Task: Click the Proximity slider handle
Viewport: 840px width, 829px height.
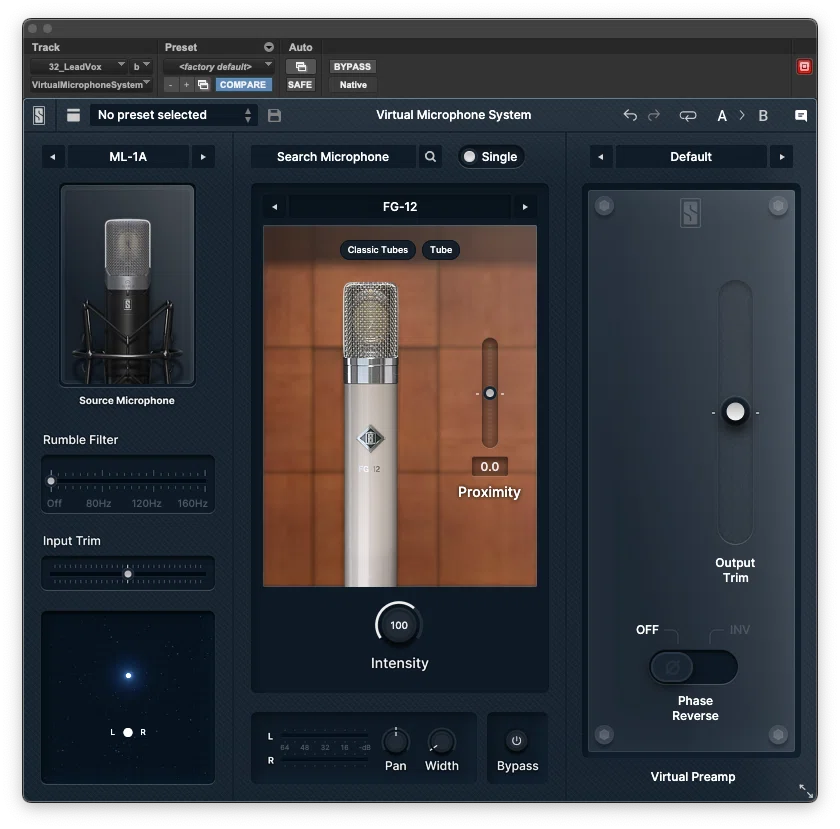Action: pyautogui.click(x=490, y=393)
